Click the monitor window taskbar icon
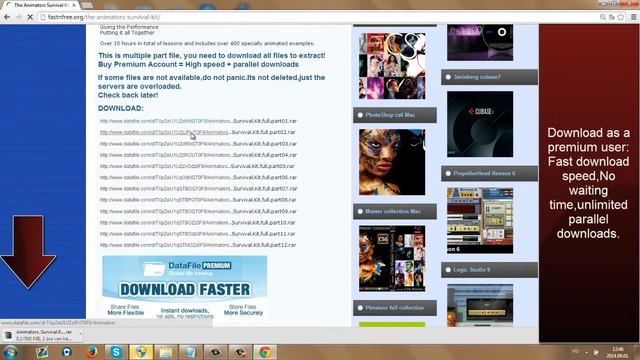 click(x=191, y=352)
